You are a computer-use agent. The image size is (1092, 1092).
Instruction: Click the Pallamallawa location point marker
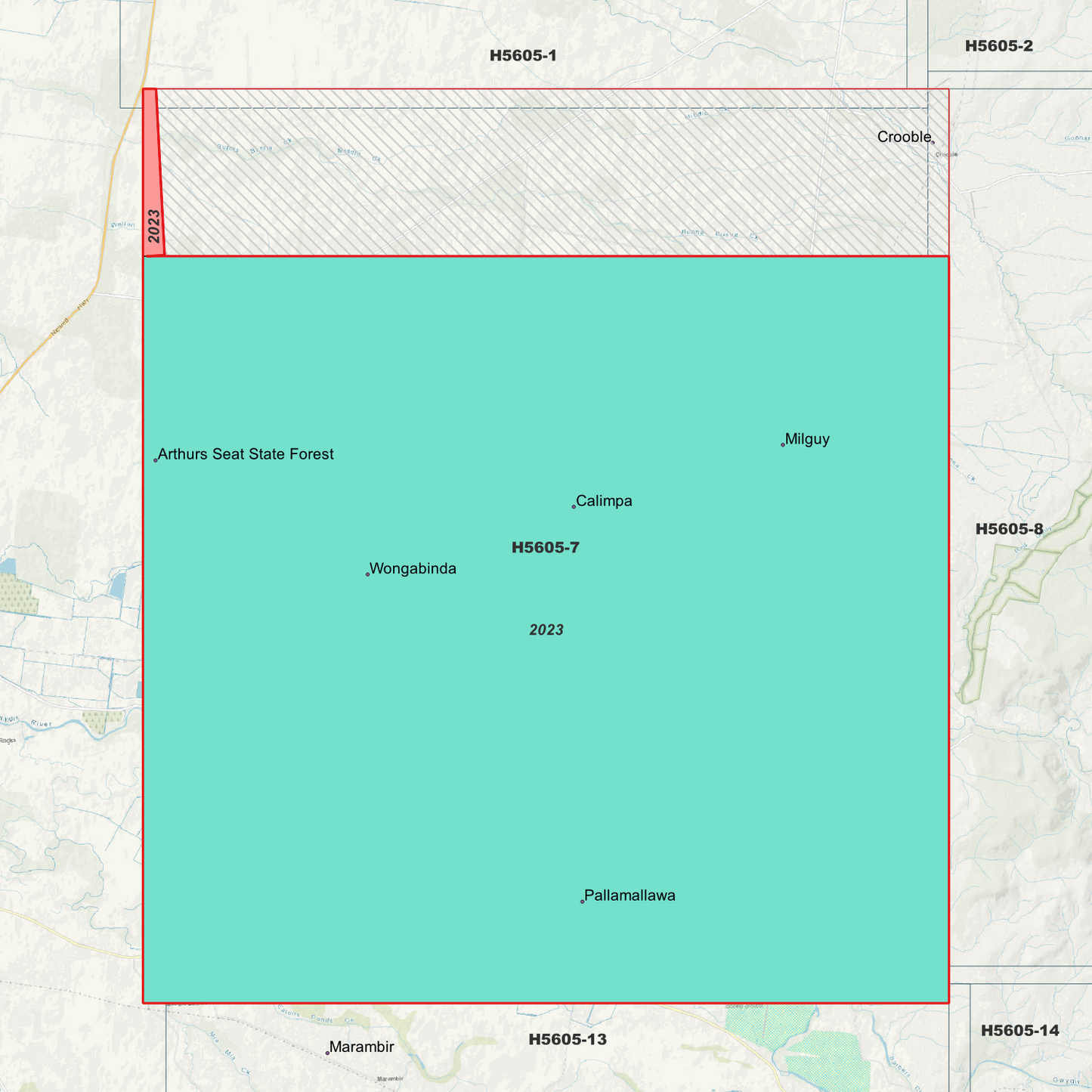pos(582,901)
